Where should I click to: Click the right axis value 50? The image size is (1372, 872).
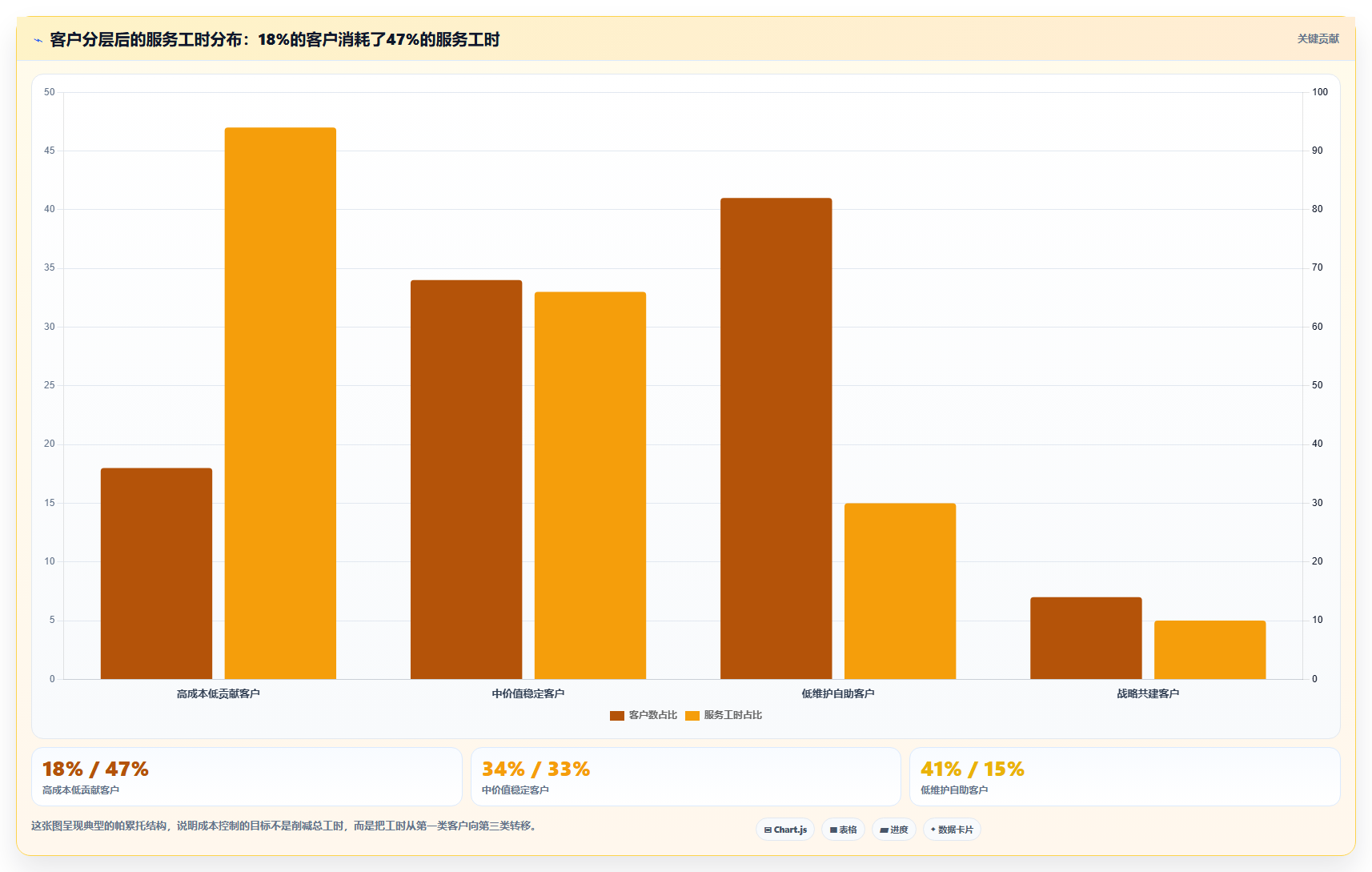point(1318,385)
